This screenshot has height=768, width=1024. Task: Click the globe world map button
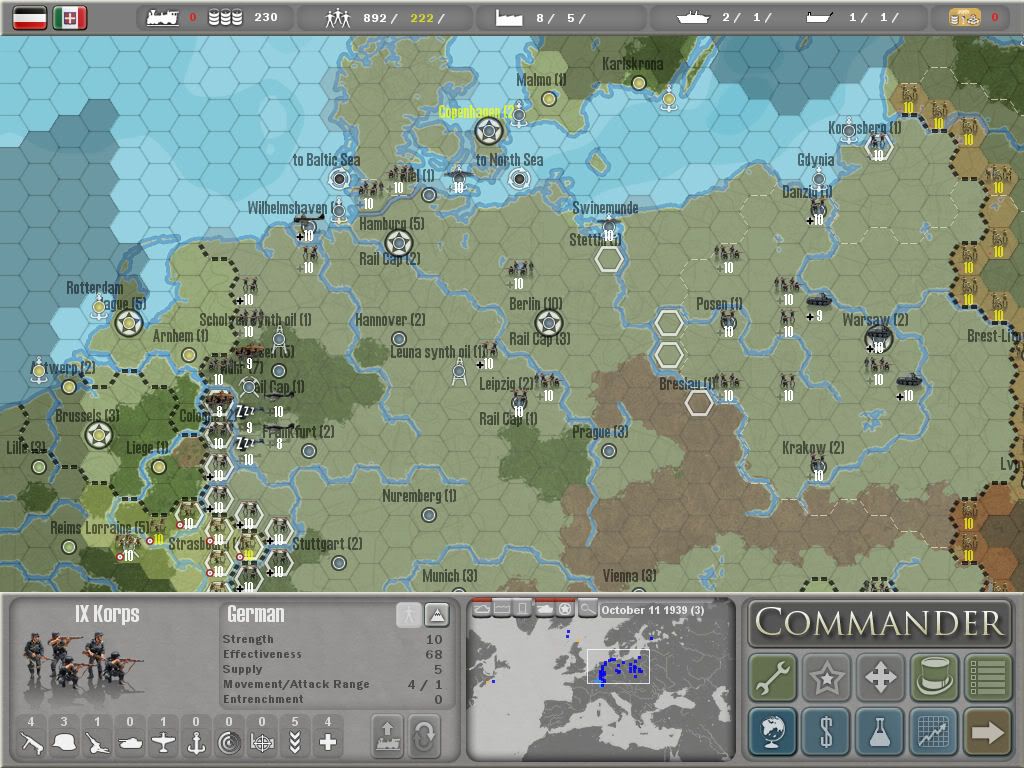click(x=773, y=731)
